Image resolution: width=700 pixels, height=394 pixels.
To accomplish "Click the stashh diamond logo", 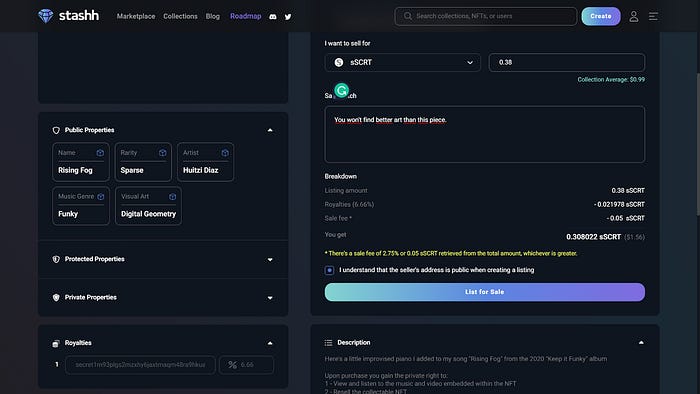I will click(x=46, y=16).
